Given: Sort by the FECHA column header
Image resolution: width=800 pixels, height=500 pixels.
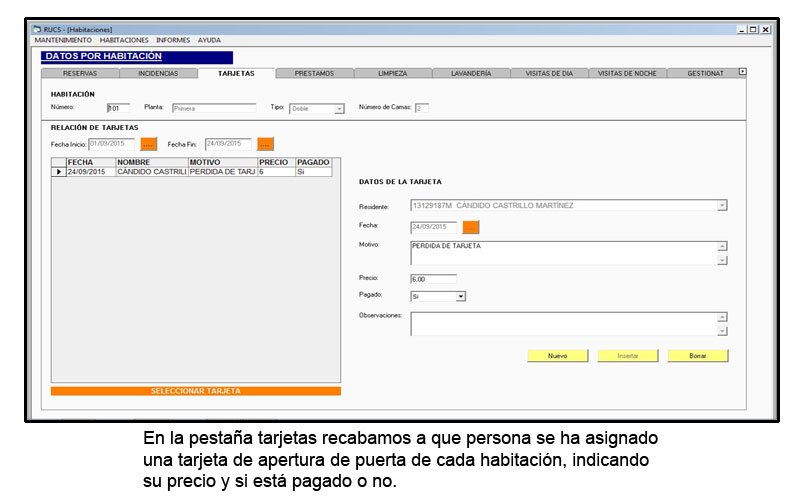Looking at the screenshot, I should [91, 162].
